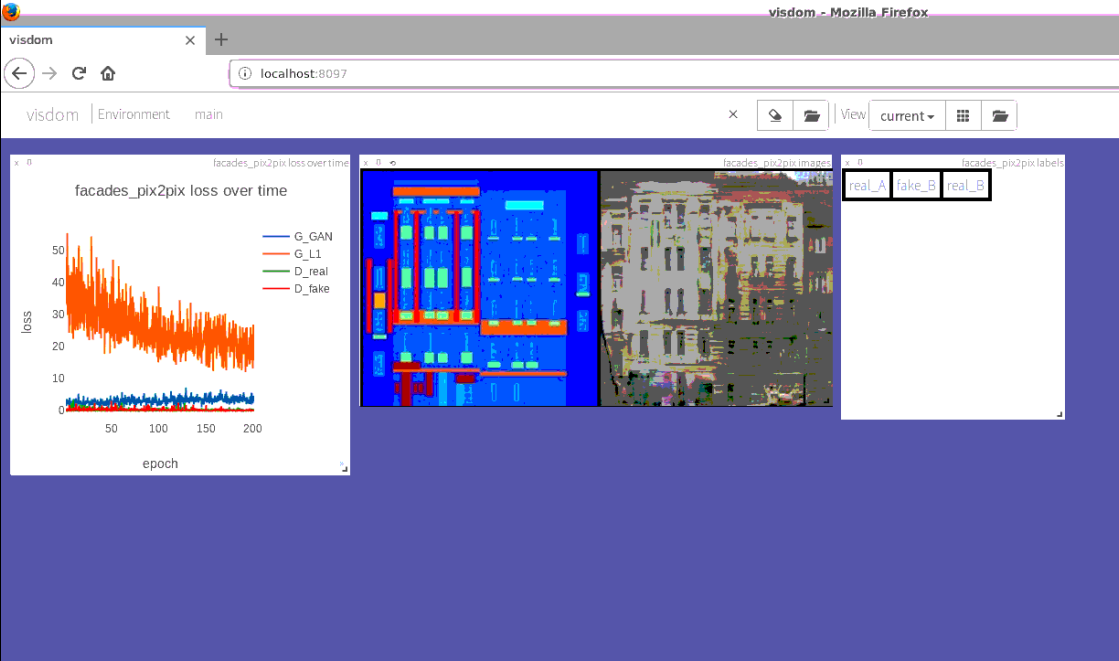The width and height of the screenshot is (1119, 661).
Task: Toggle the G_GAN trace in the legend
Action: click(x=310, y=236)
